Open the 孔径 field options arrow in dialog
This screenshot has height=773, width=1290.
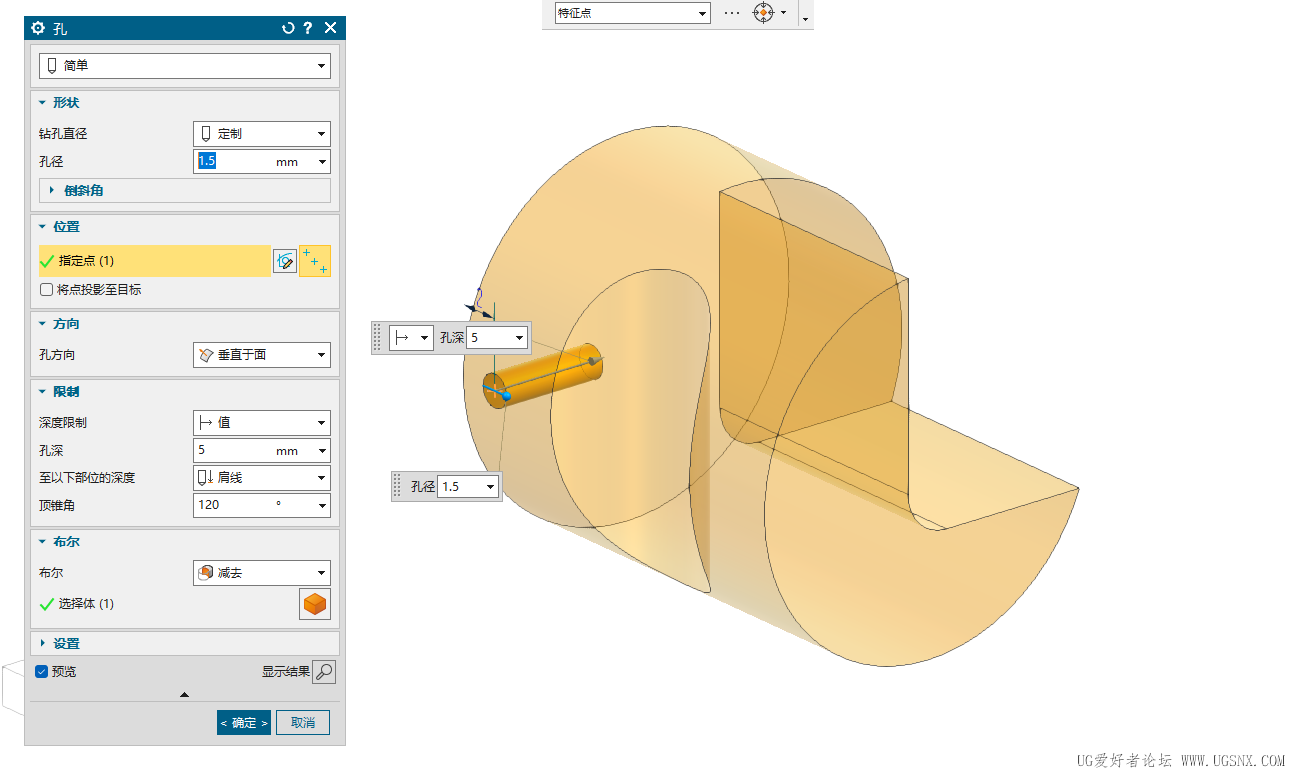click(322, 162)
